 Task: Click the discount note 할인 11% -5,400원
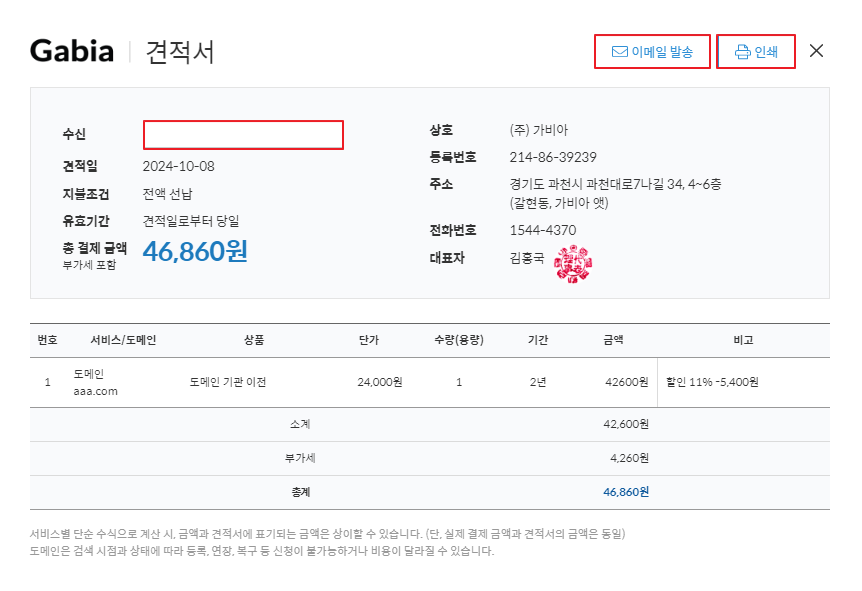point(712,382)
